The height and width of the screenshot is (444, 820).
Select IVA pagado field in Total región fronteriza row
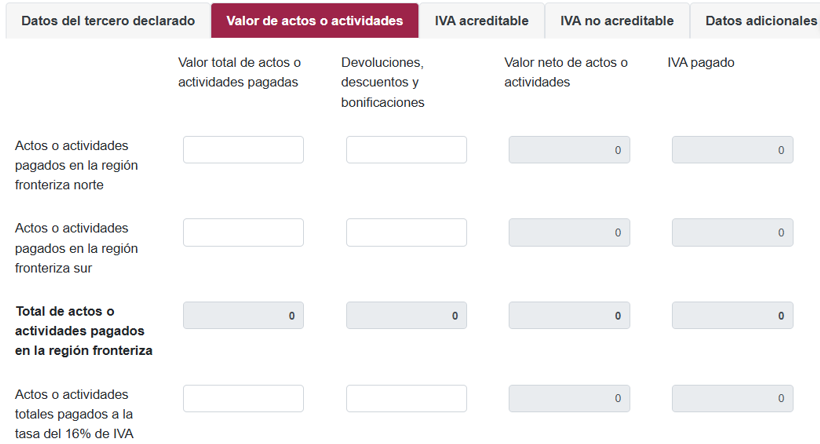click(732, 316)
